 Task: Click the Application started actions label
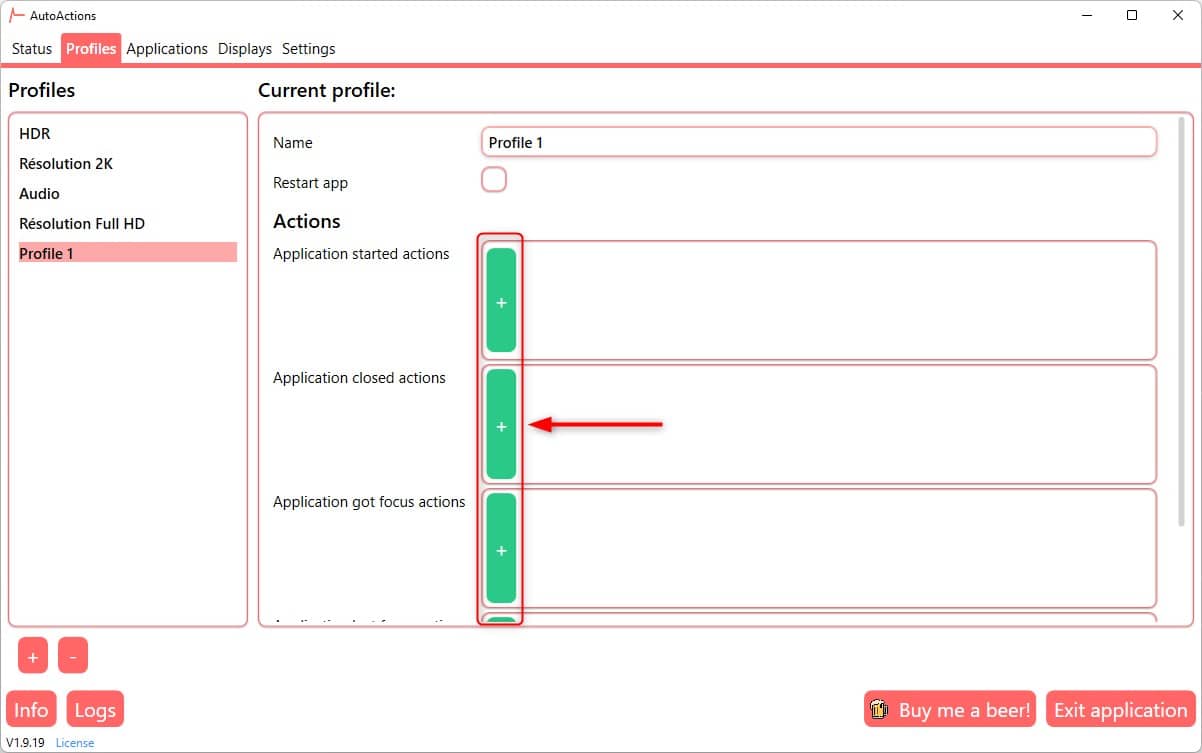click(x=361, y=254)
